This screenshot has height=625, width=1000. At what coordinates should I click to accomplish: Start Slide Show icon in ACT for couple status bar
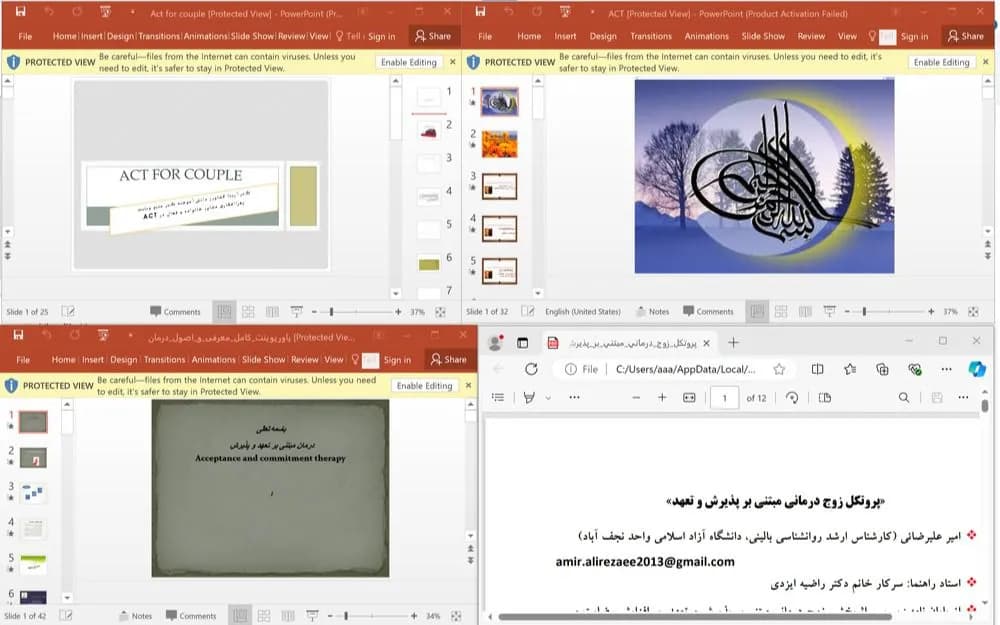tap(297, 312)
